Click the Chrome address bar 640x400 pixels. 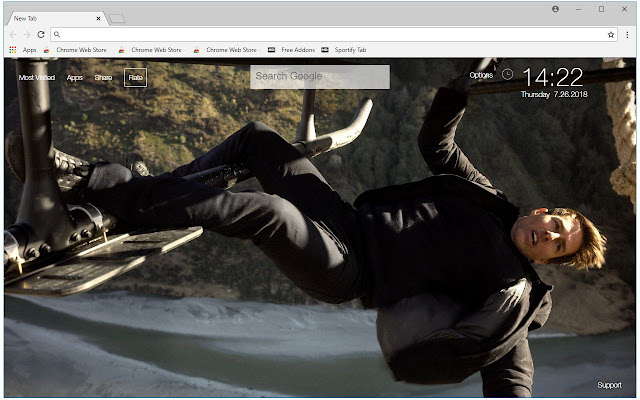point(334,35)
